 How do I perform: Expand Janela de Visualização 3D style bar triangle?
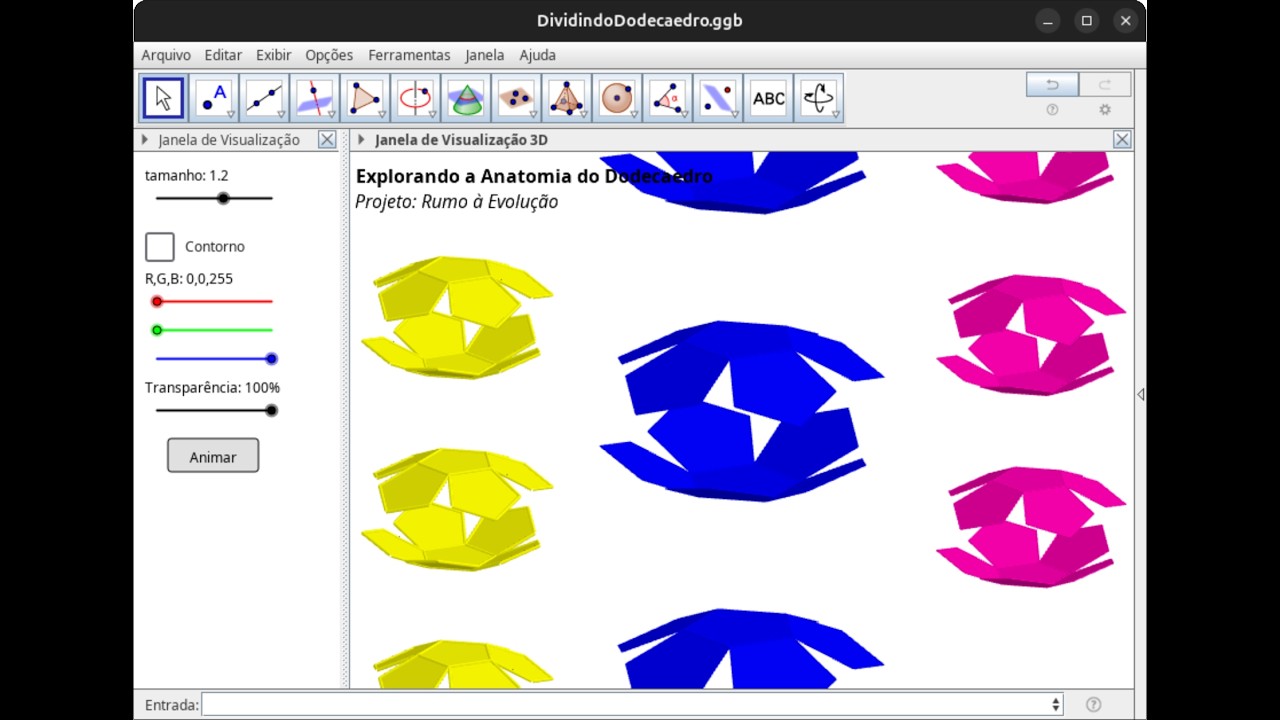coord(361,140)
